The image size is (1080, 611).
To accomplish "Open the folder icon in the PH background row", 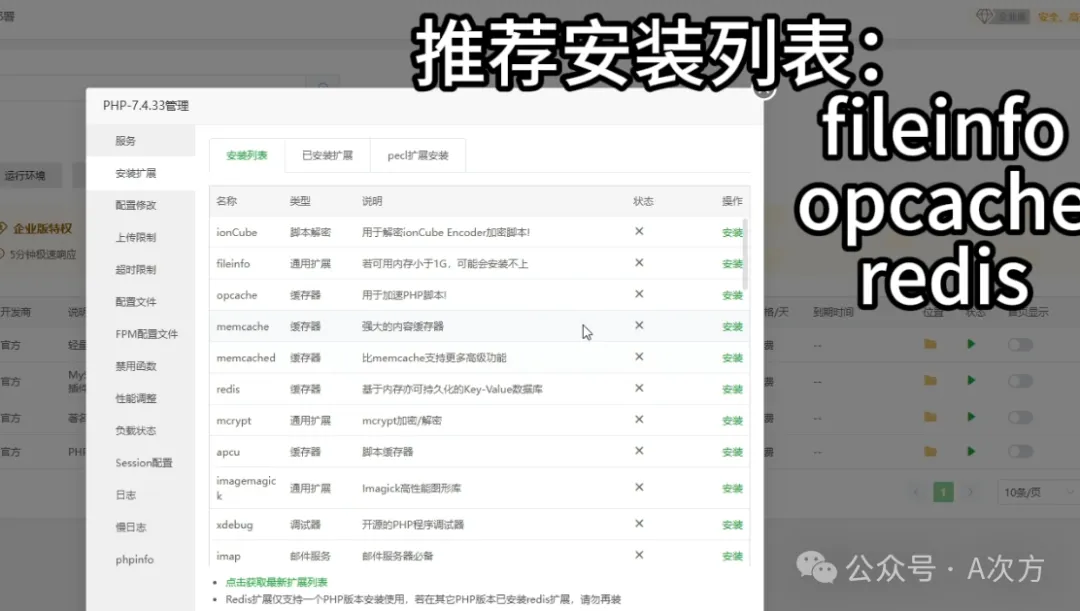I will [930, 452].
